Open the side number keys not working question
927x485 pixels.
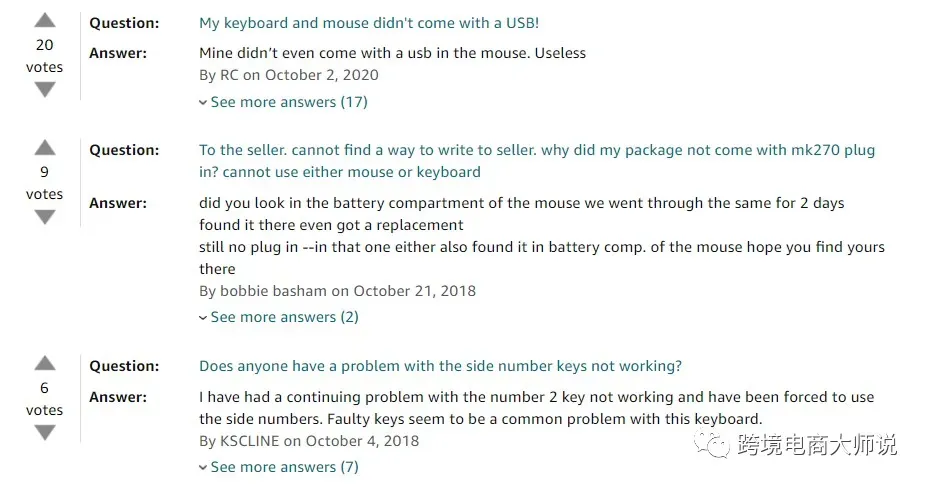pyautogui.click(x=440, y=366)
